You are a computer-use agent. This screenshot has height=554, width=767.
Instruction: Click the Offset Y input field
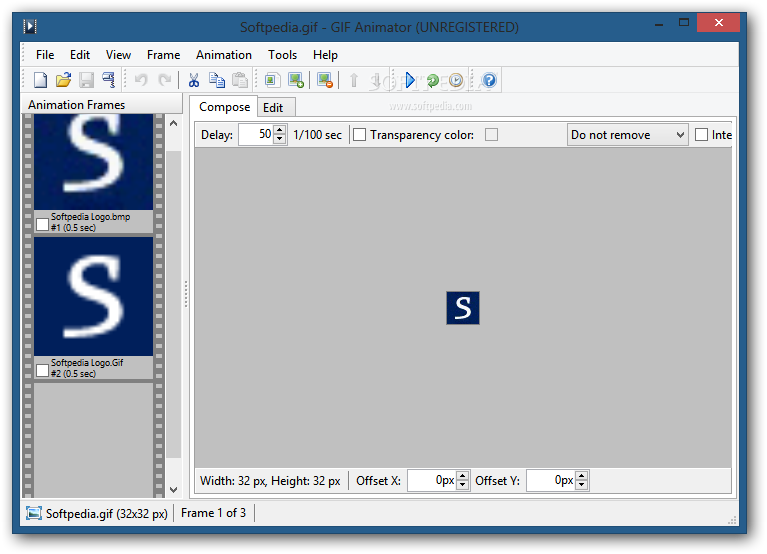coord(551,481)
